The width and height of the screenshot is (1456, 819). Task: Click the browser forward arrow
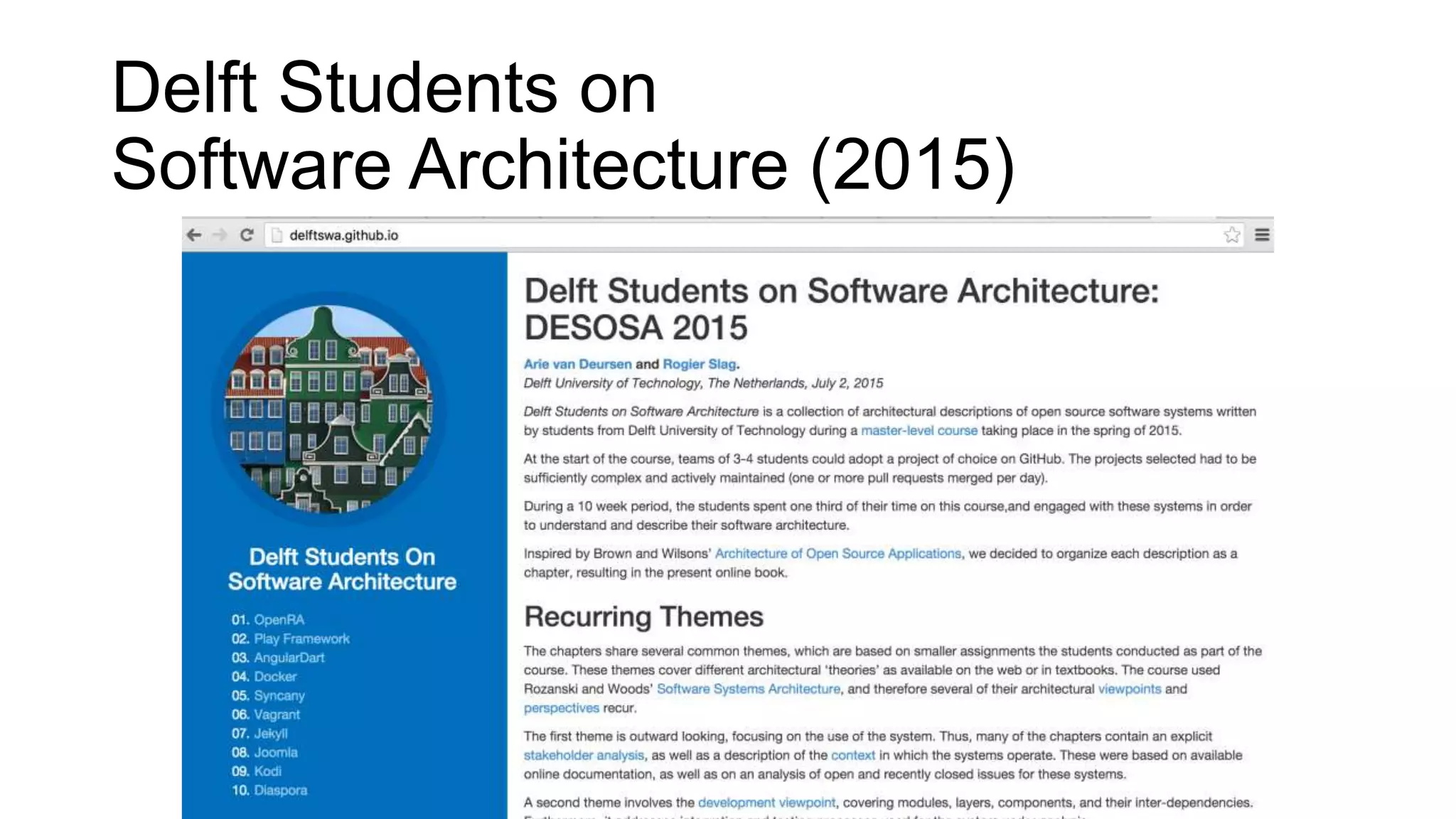pos(220,235)
